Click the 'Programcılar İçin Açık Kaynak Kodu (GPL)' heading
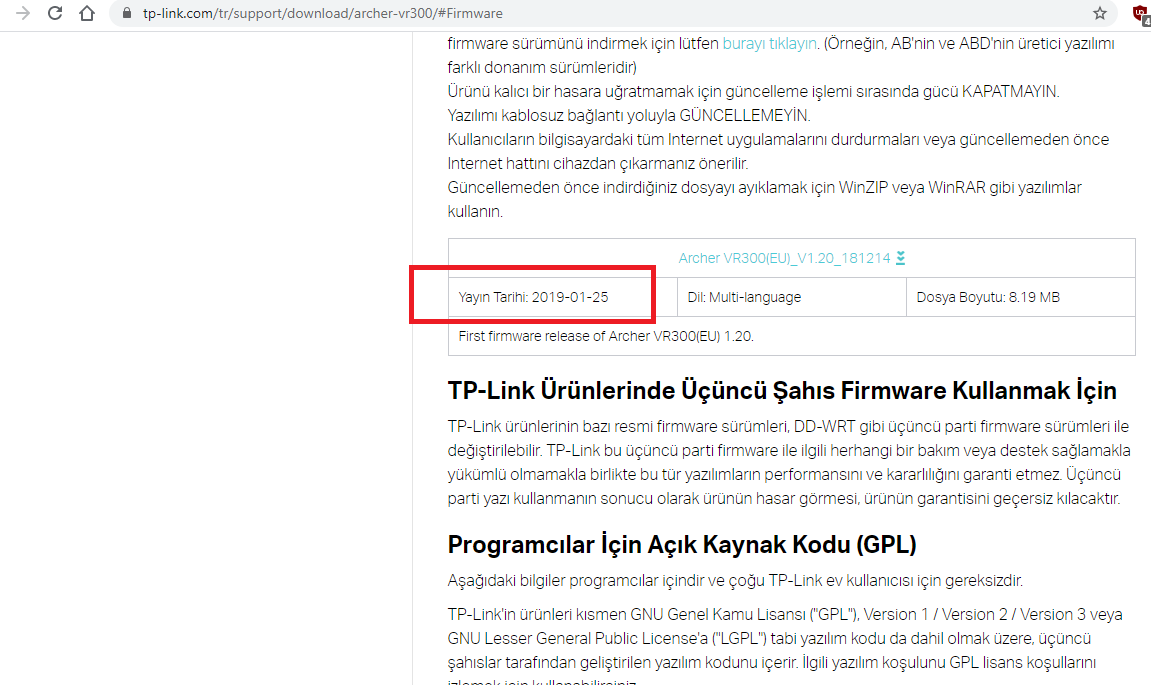This screenshot has width=1151, height=685. click(682, 545)
